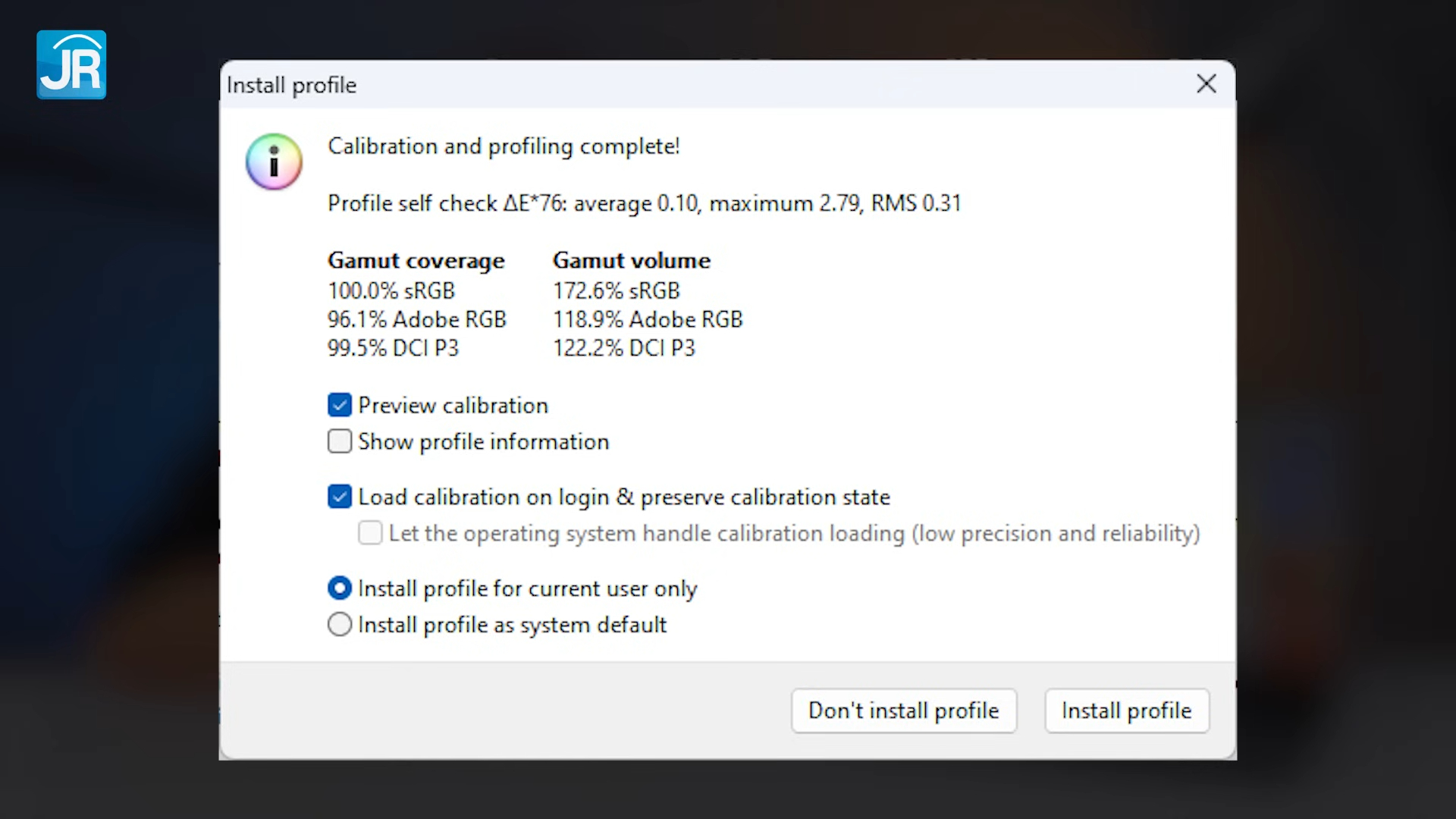Click the JR logo in the corner

click(x=71, y=65)
